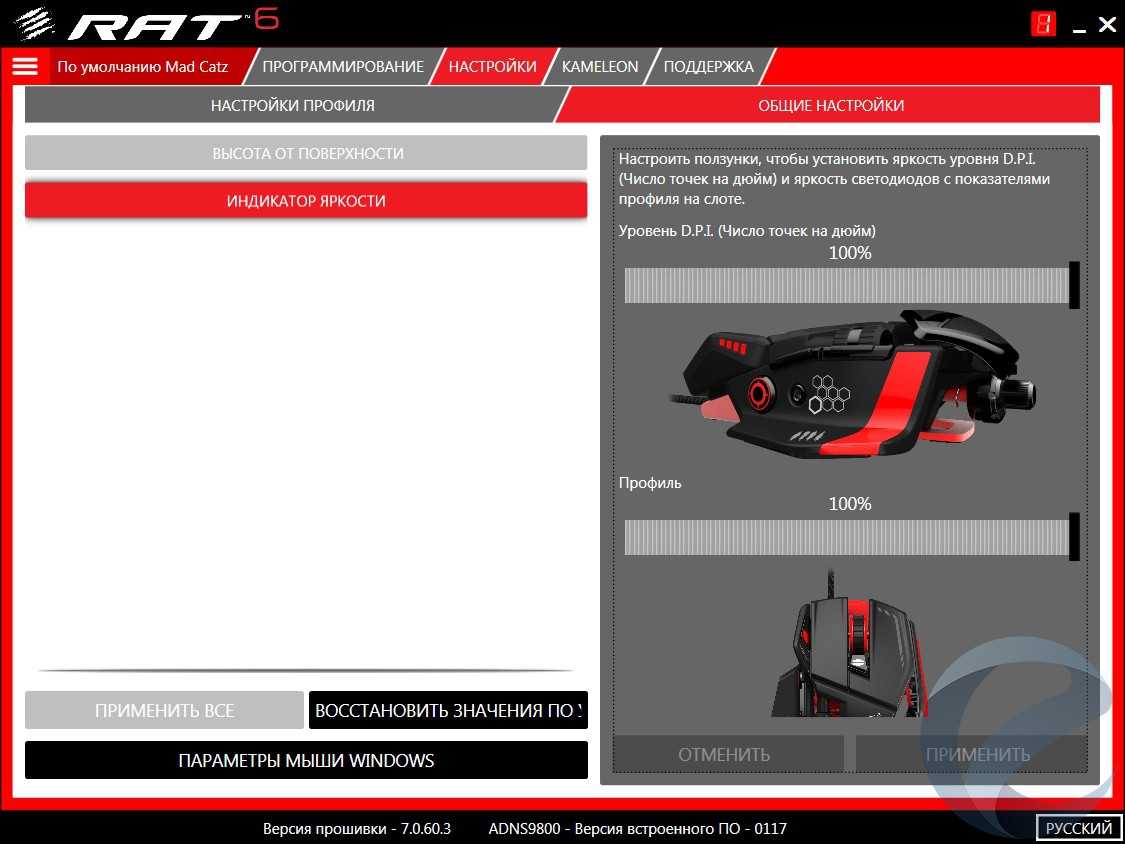
Task: Click the side-view mouse image
Action: [850, 387]
